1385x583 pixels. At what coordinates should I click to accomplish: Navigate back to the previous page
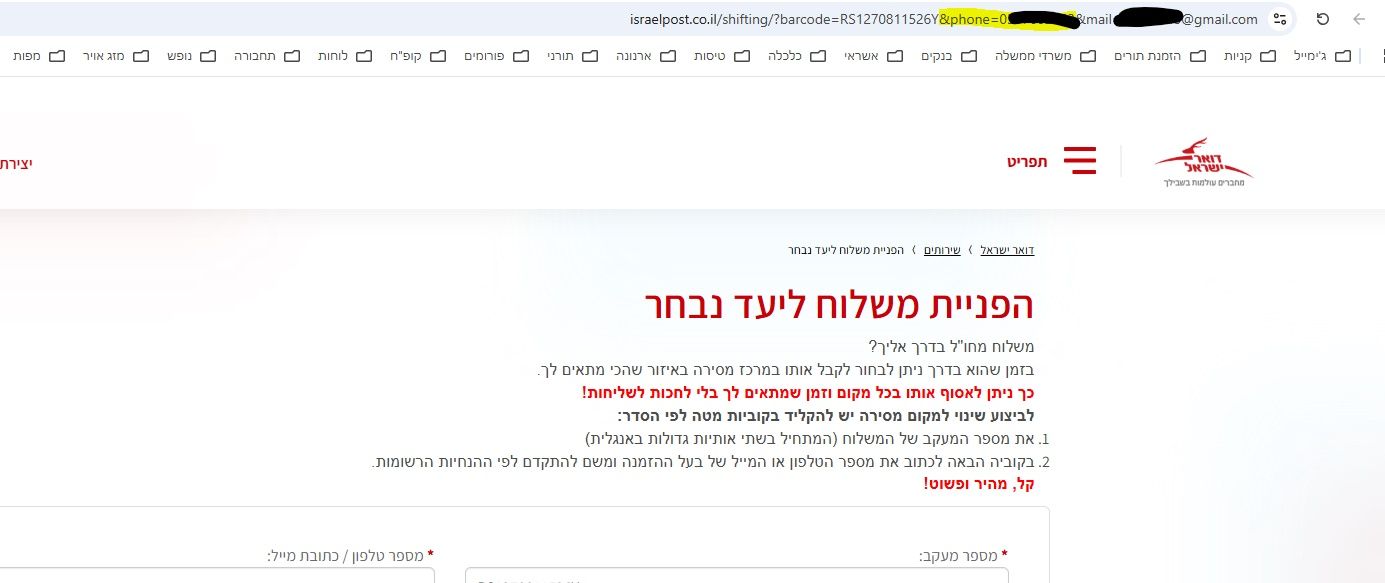point(1357,18)
